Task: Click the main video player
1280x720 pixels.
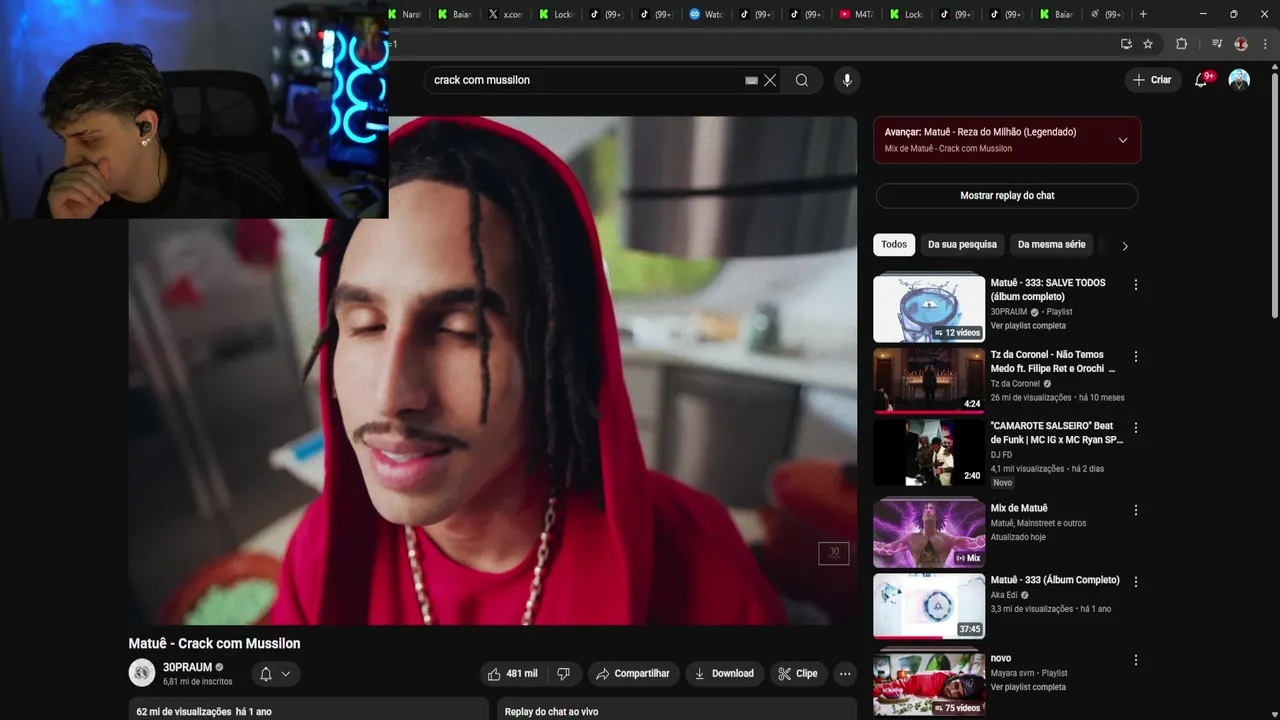Action: (493, 370)
